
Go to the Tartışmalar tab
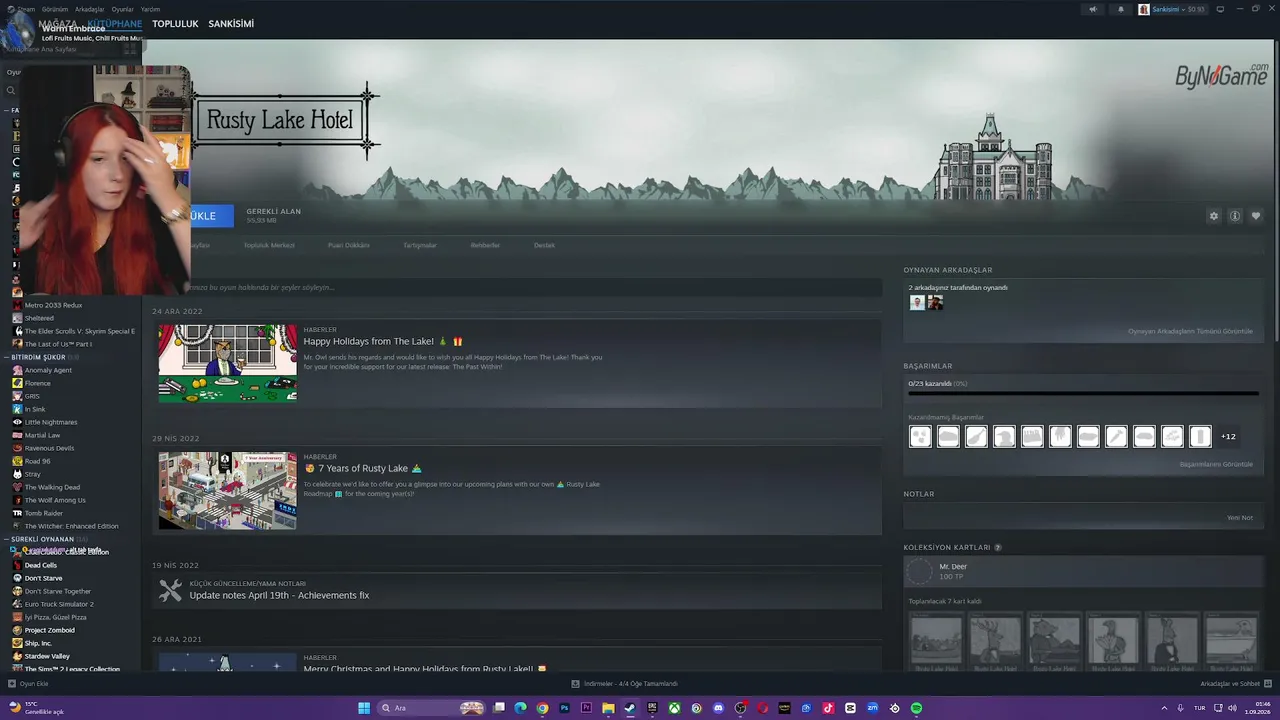click(x=420, y=245)
